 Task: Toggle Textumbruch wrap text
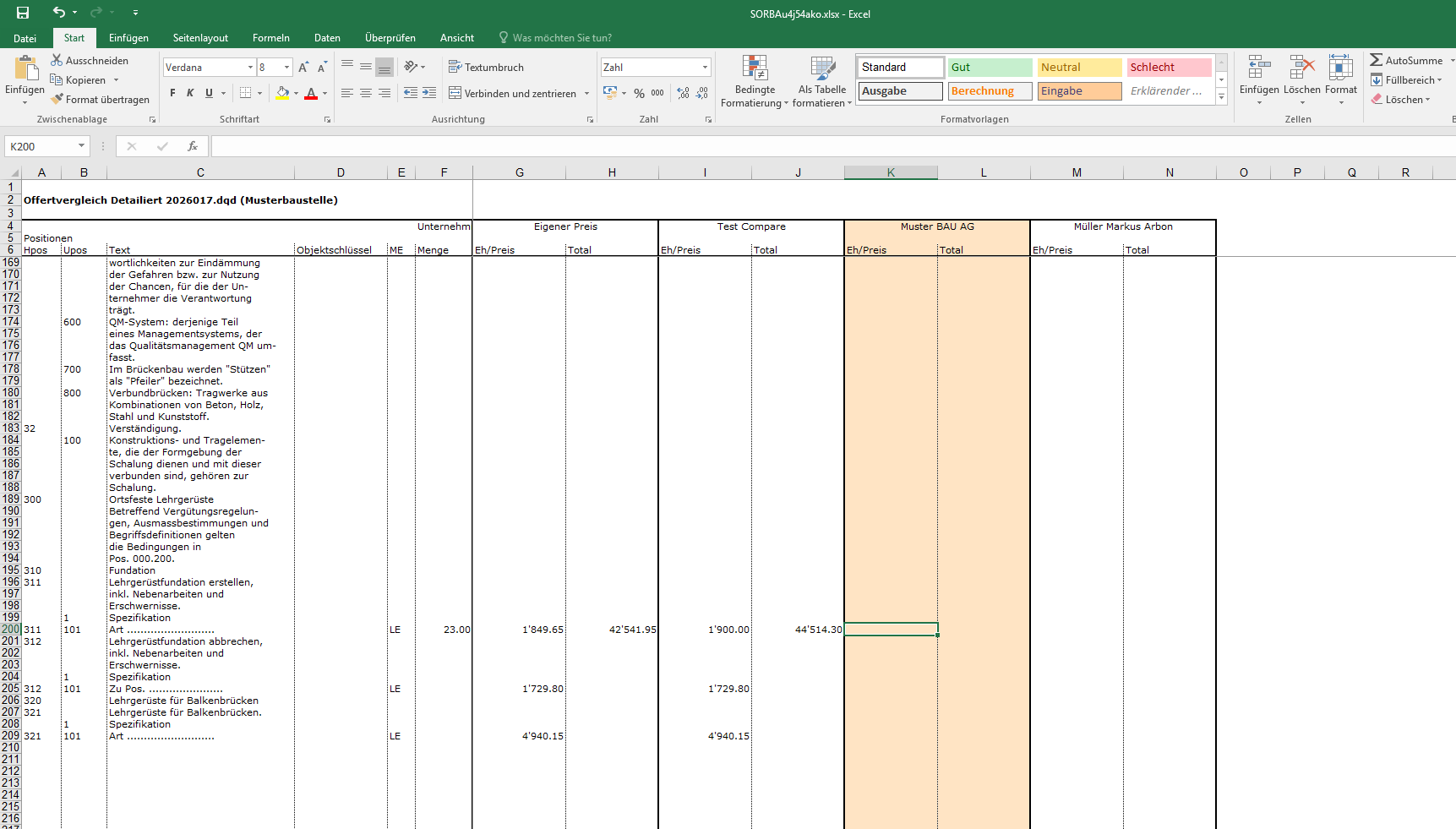point(486,67)
